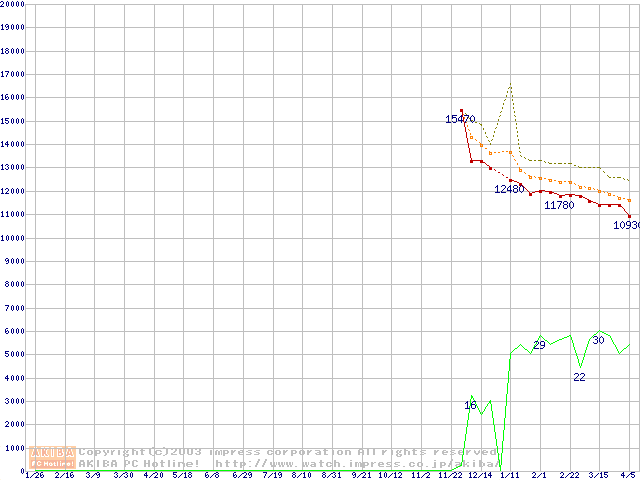Click the 11780 price data label
This screenshot has height=480, width=640.
(x=559, y=205)
